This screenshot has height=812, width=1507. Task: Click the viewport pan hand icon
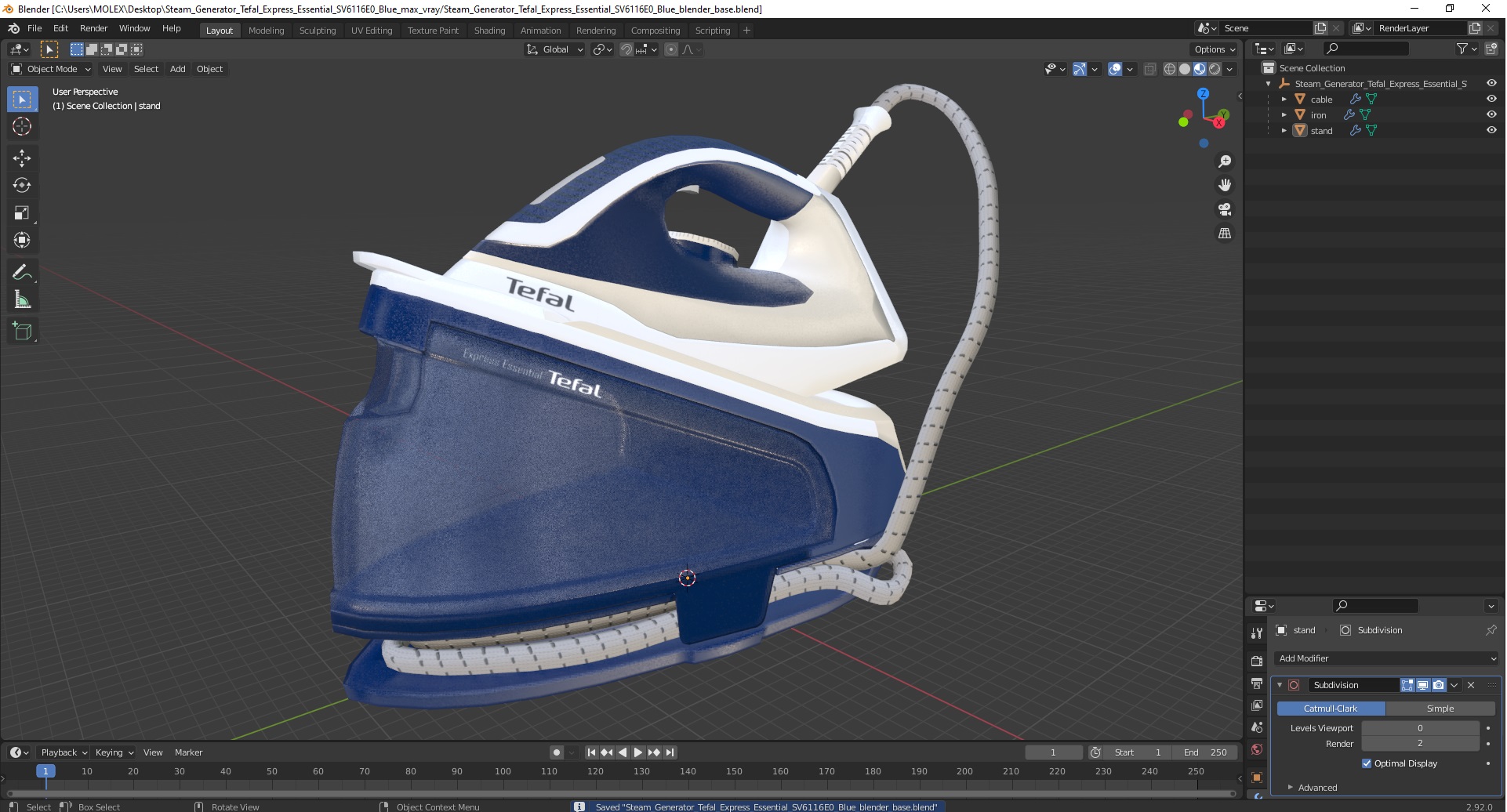(x=1225, y=185)
